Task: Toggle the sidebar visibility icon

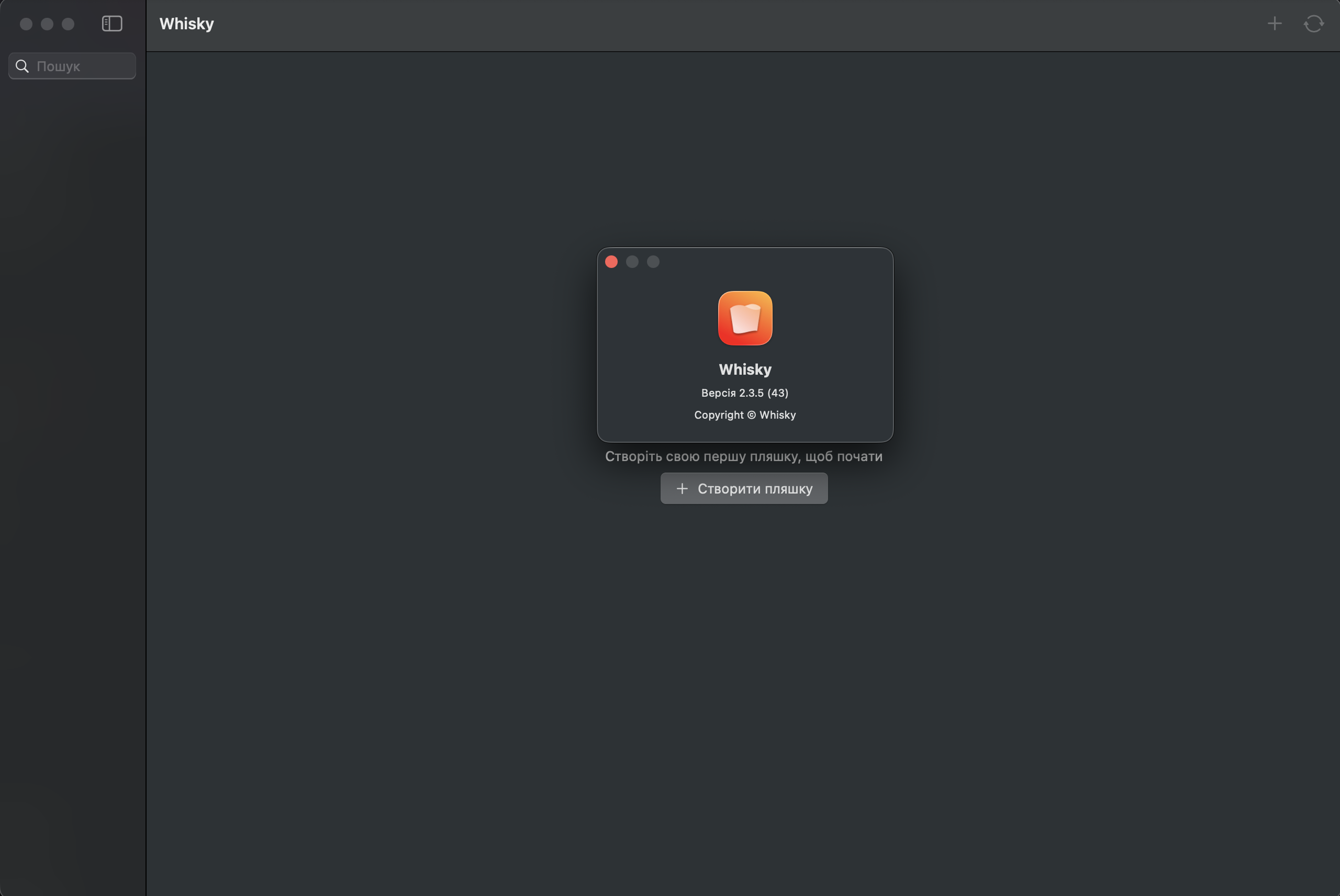Action: (112, 24)
